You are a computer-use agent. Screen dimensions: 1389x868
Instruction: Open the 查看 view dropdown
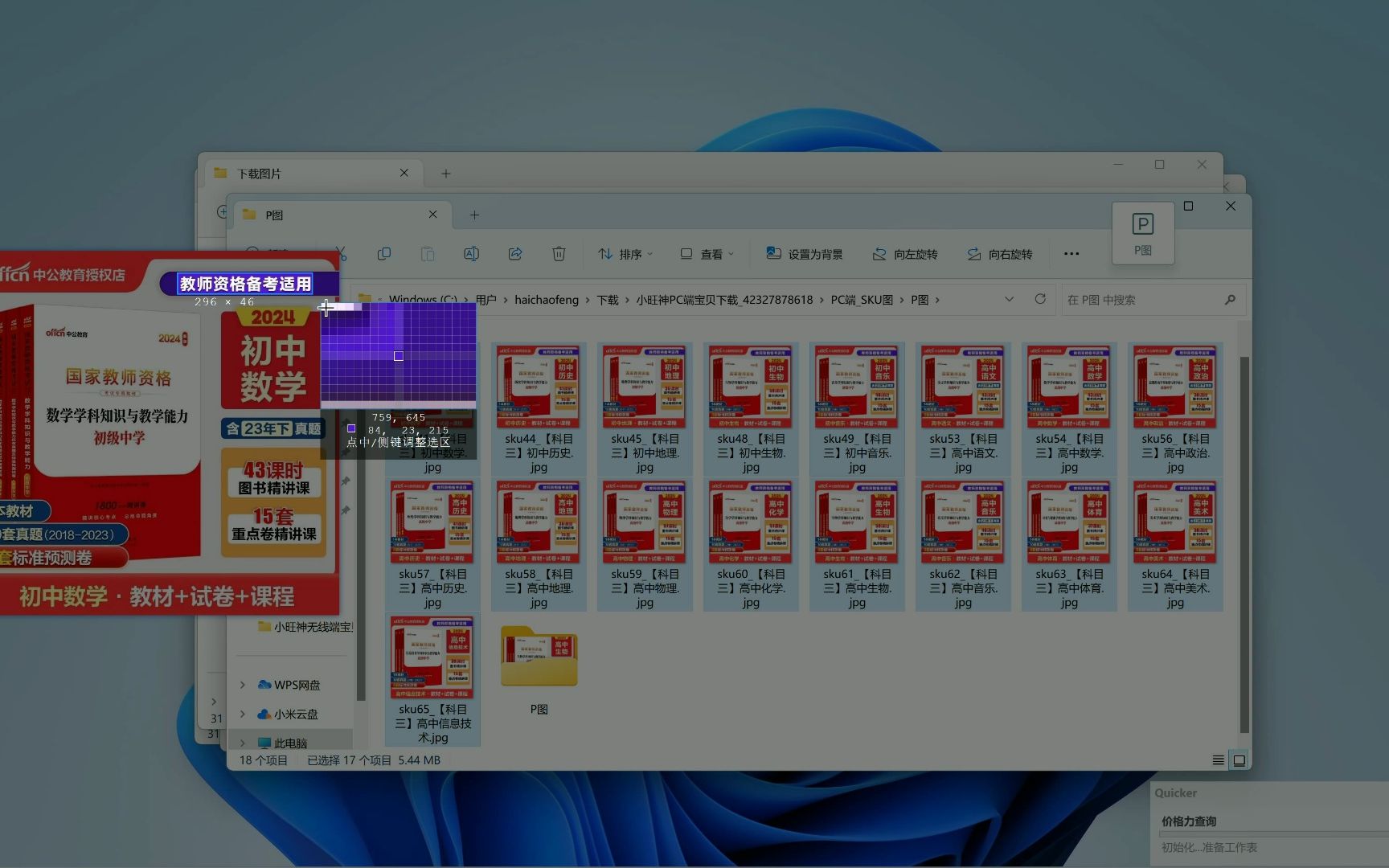click(x=707, y=254)
